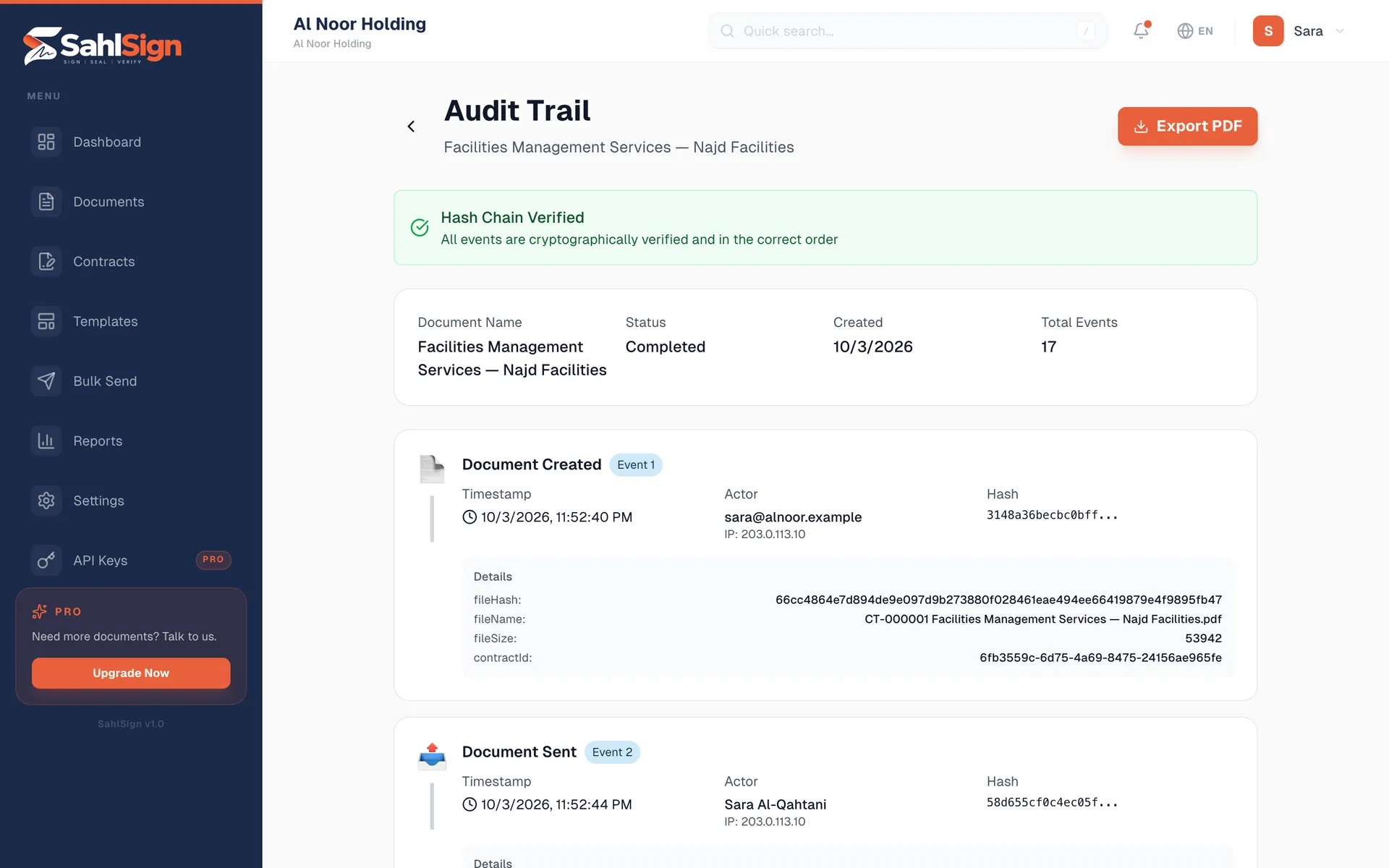Viewport: 1389px width, 868px height.
Task: Click the Total Events value 17
Action: pyautogui.click(x=1049, y=346)
